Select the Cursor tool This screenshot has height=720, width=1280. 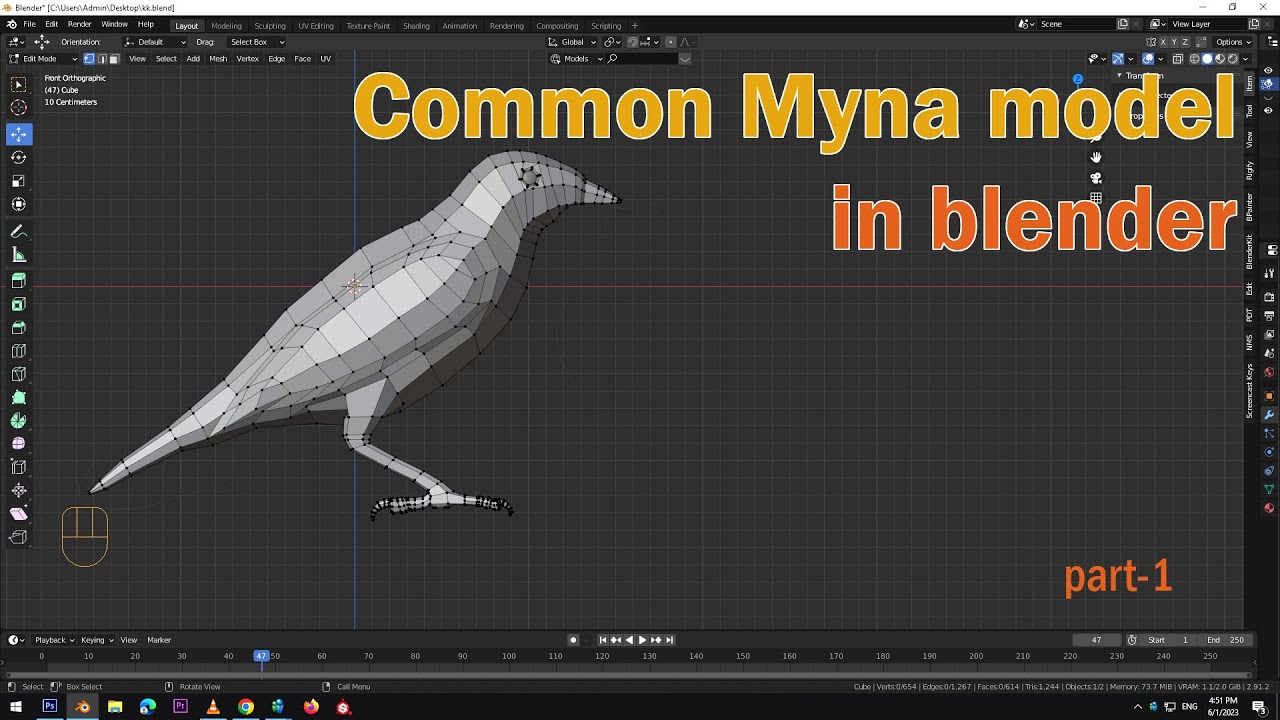point(18,108)
